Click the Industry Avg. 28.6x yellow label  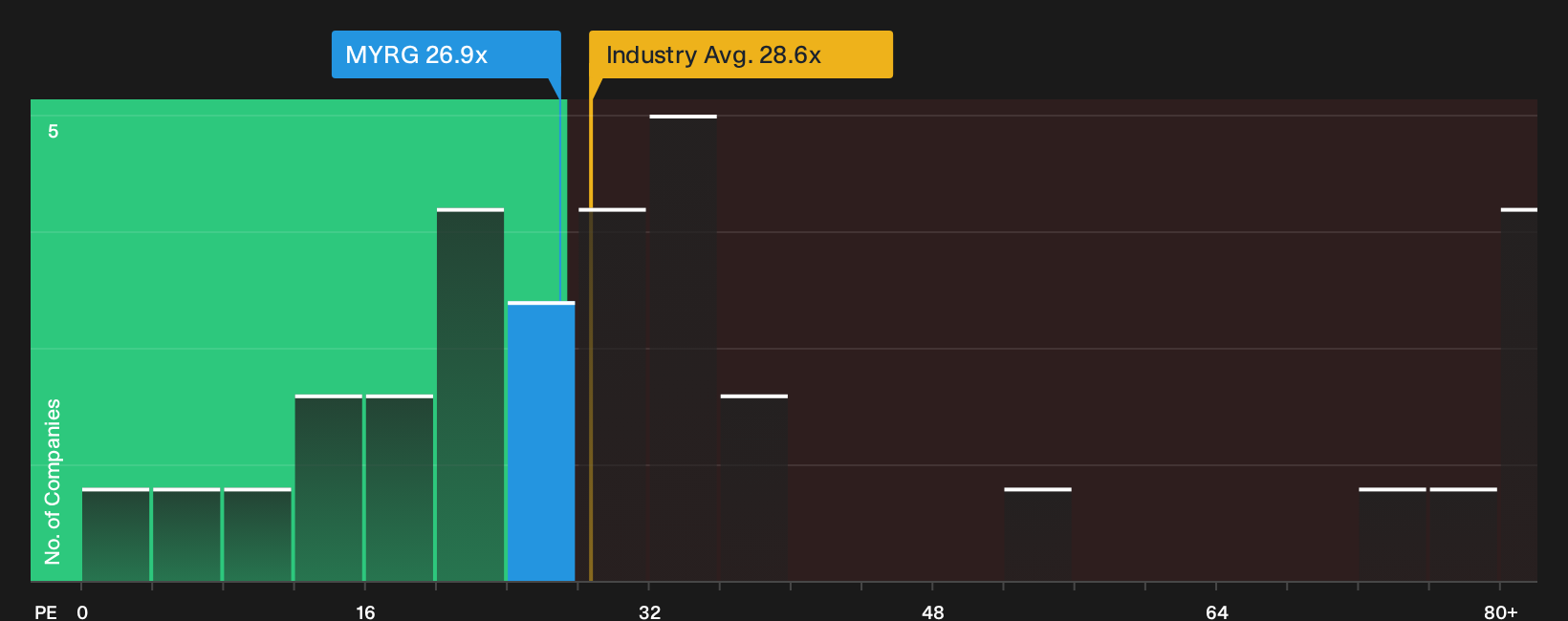741,54
